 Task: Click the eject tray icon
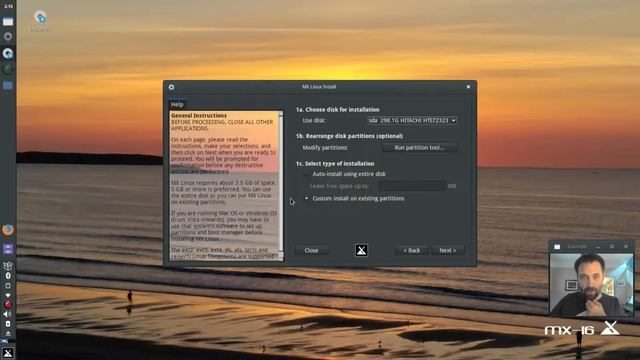coord(8,333)
